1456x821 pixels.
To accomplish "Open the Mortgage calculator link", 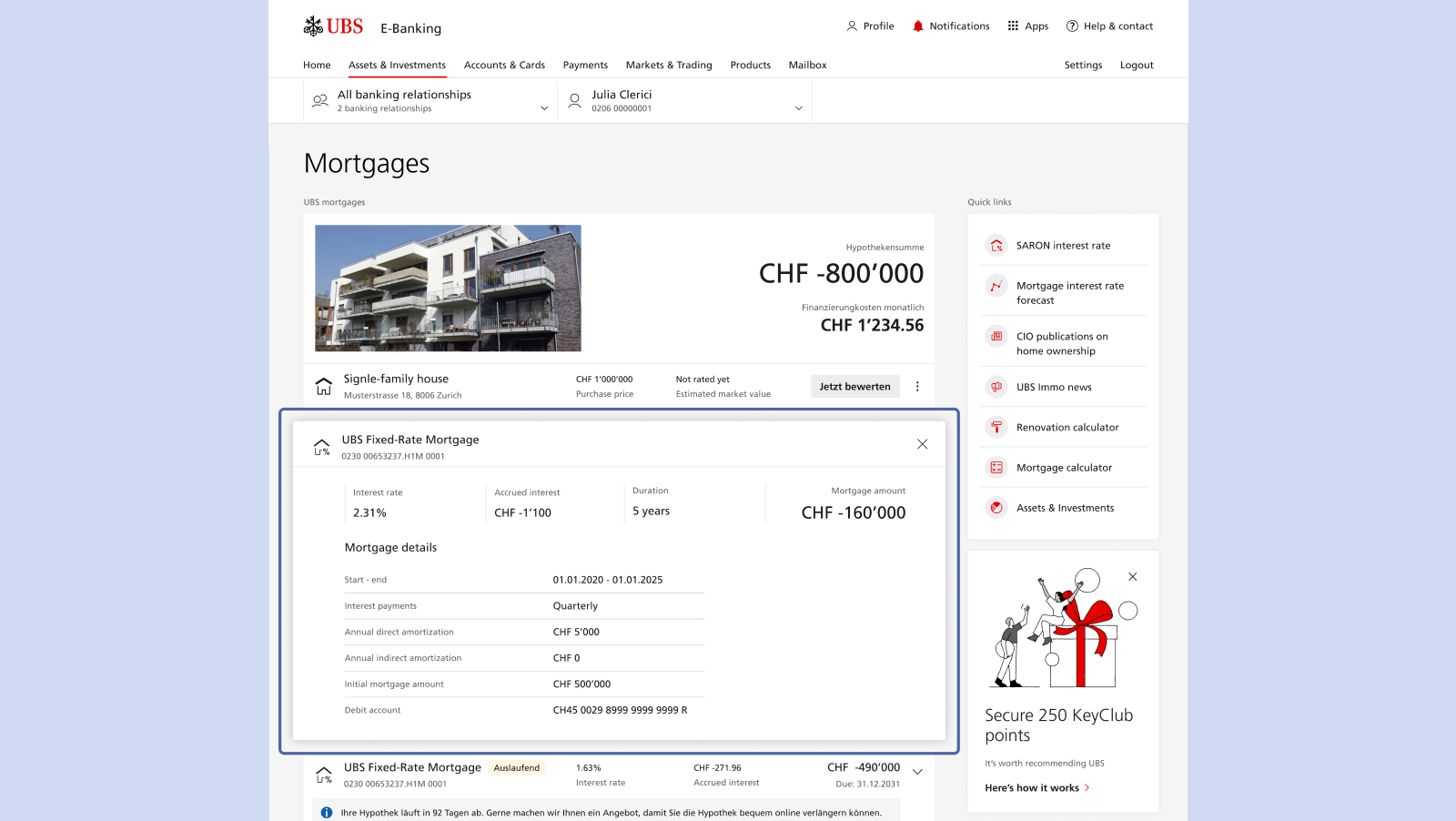I will click(1064, 468).
